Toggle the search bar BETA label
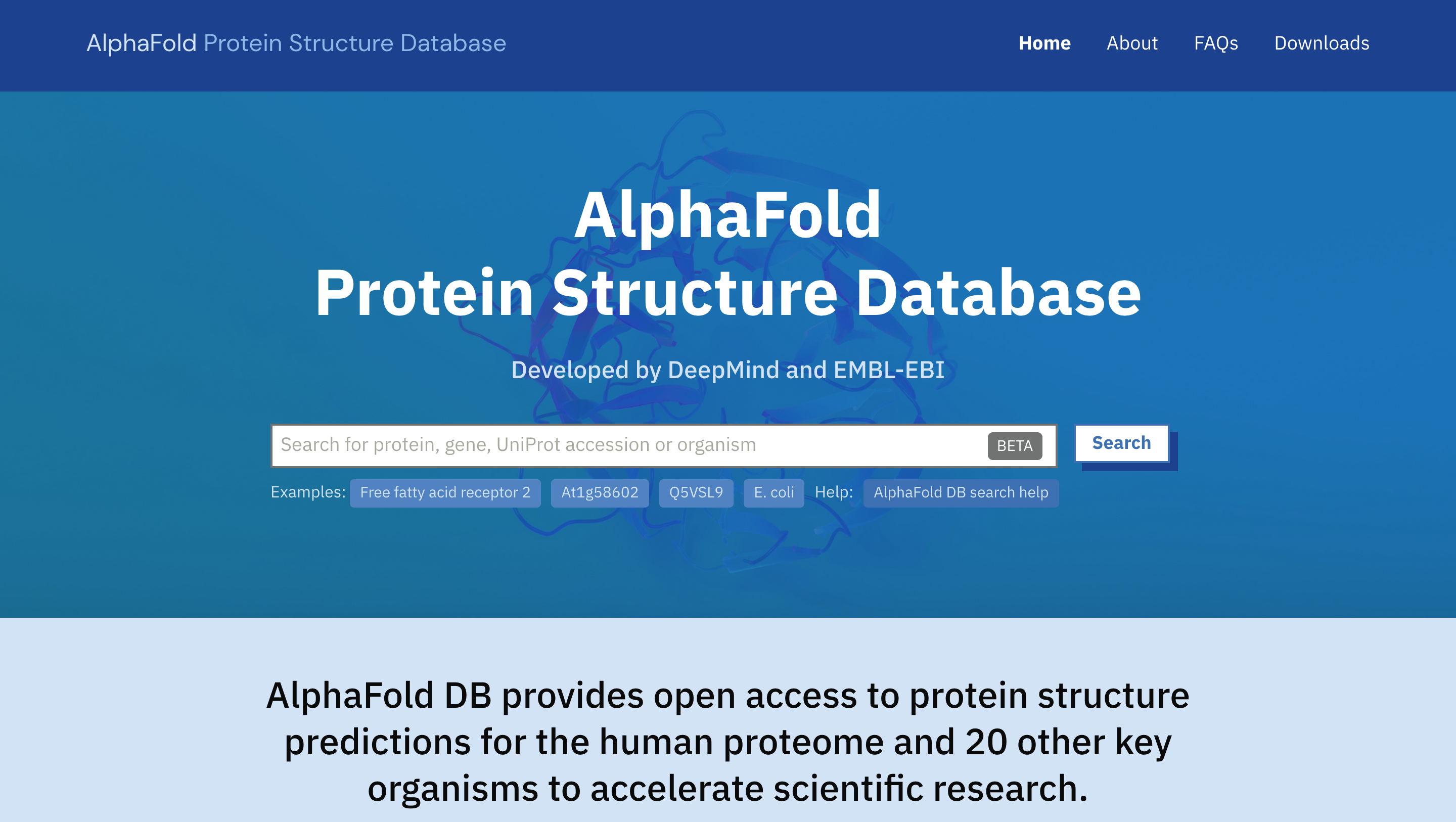This screenshot has height=822, width=1456. (x=1015, y=444)
